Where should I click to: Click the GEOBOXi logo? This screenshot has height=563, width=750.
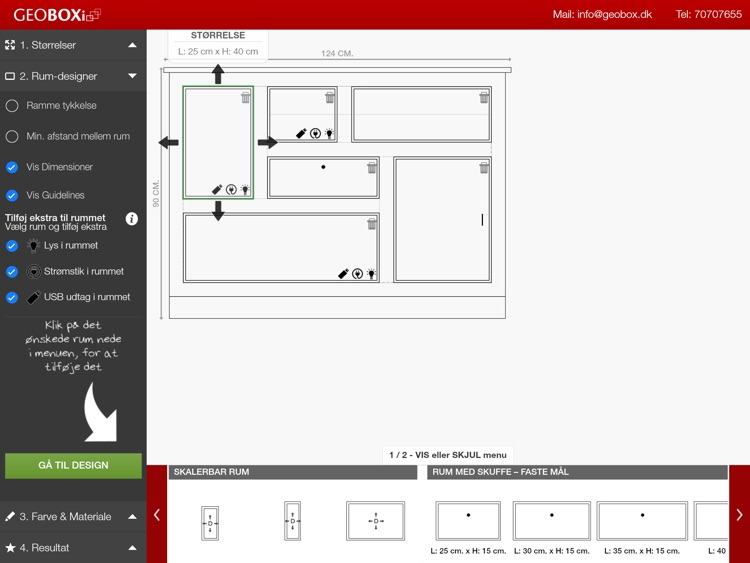56,15
